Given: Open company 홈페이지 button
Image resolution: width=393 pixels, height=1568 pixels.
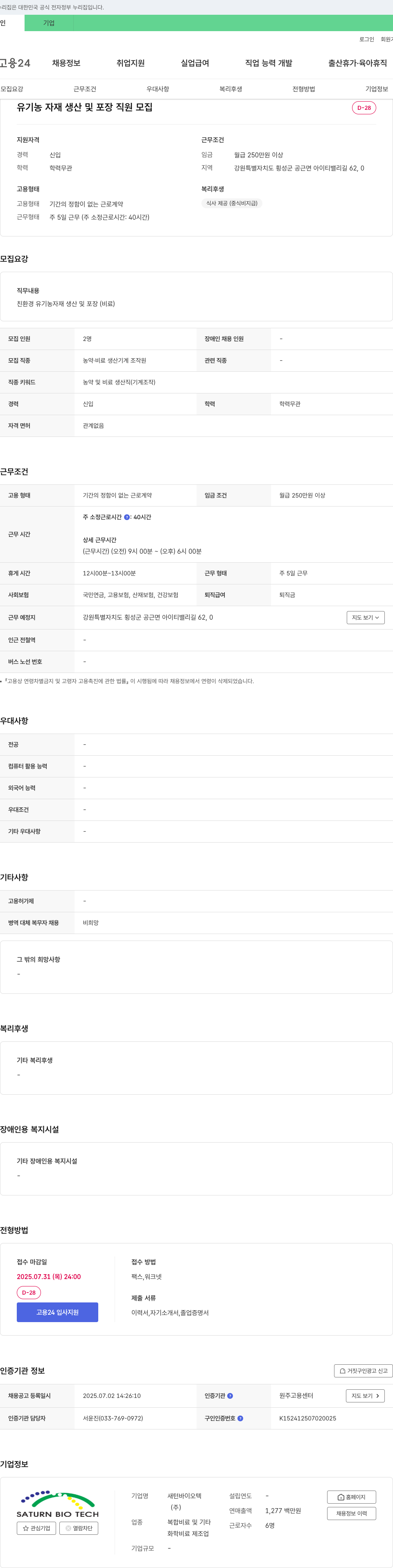Looking at the screenshot, I should click(x=352, y=1497).
